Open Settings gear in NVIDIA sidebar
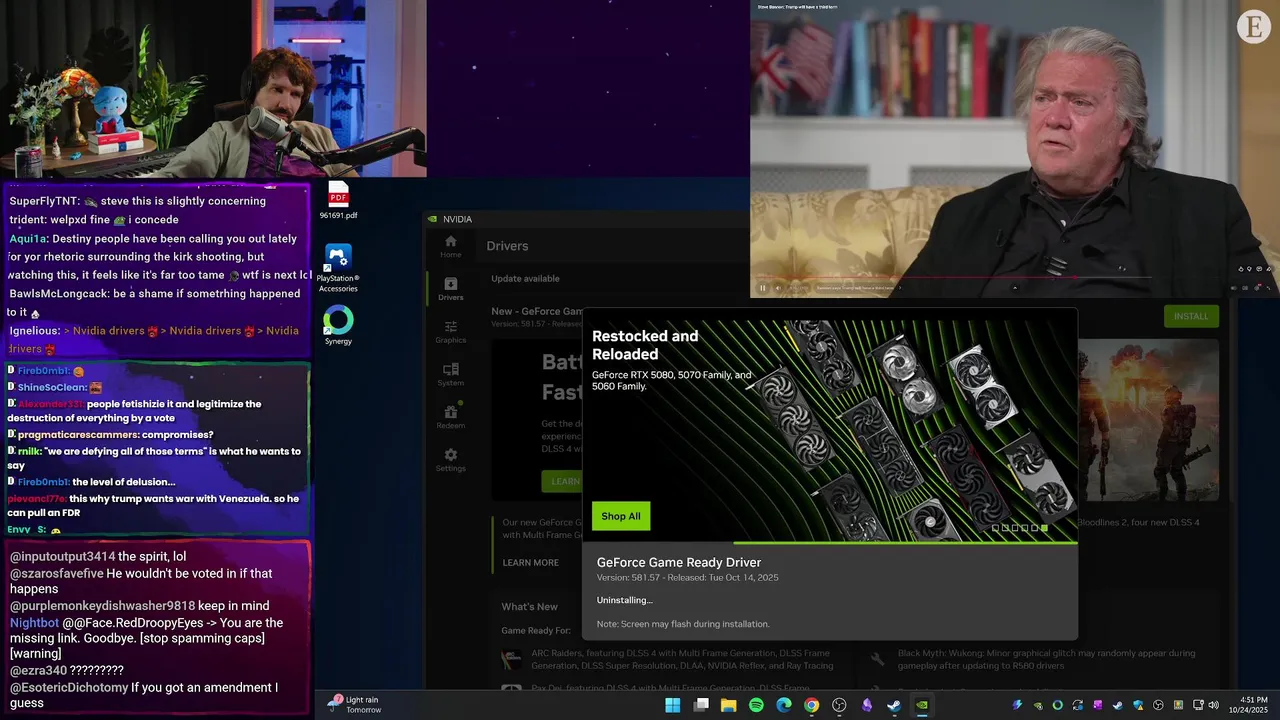Screen dimensions: 1280x720 tap(450, 460)
